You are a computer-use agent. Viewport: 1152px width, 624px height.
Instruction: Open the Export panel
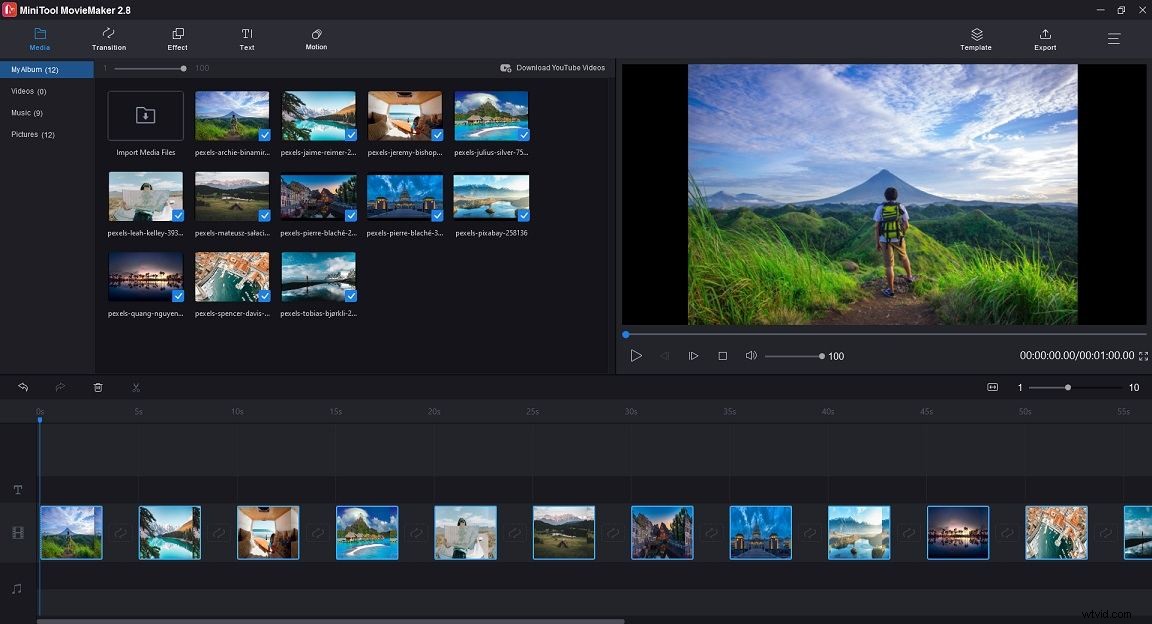pos(1044,39)
